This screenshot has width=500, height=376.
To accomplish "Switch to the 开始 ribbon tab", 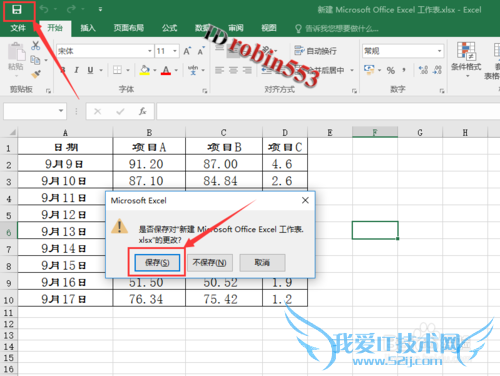I will tap(55, 28).
